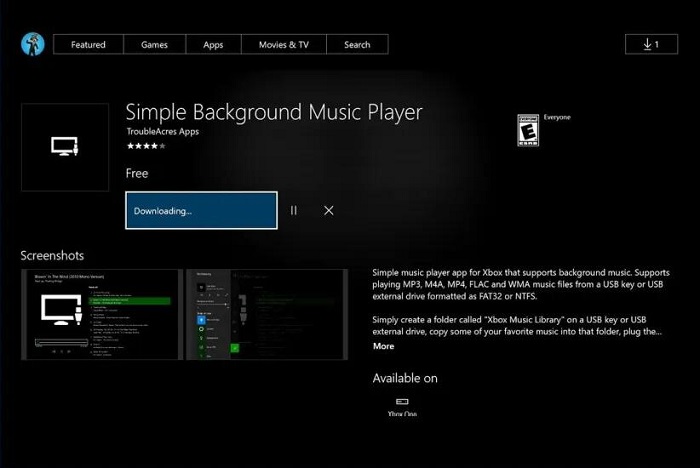Go to the Apps tab
The image size is (700, 468).
pos(213,45)
